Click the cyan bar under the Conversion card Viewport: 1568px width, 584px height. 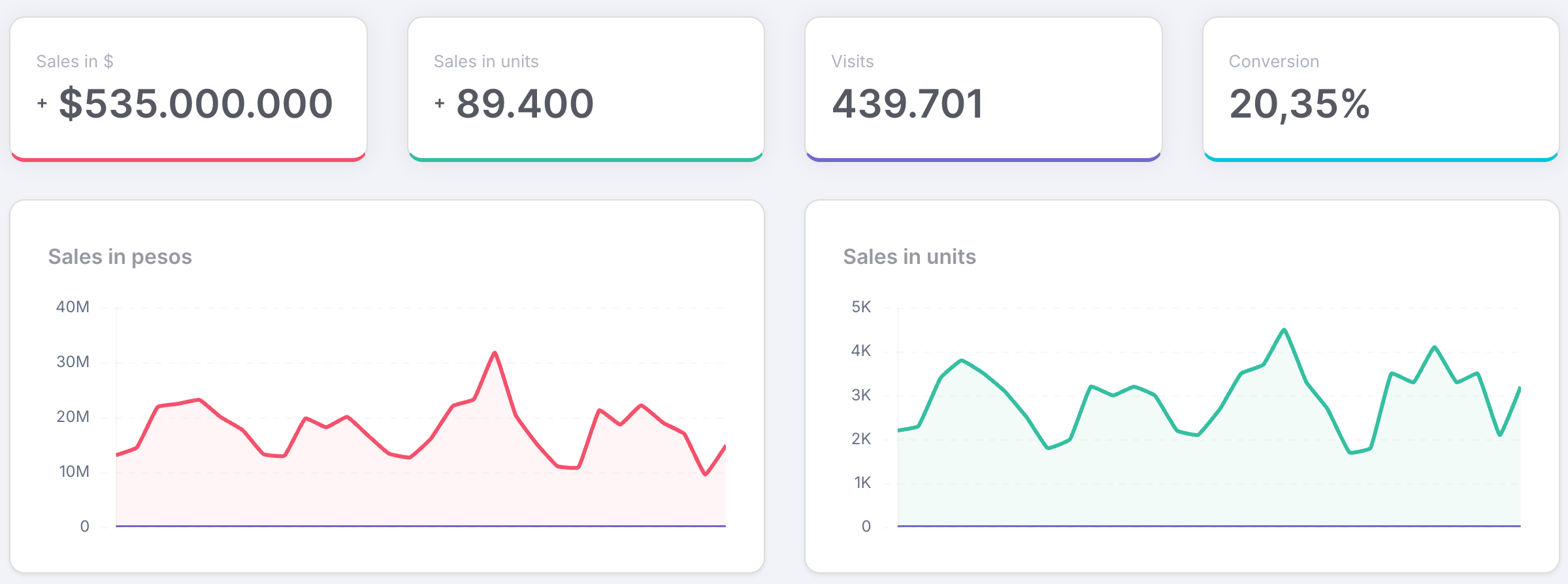[x=1380, y=159]
